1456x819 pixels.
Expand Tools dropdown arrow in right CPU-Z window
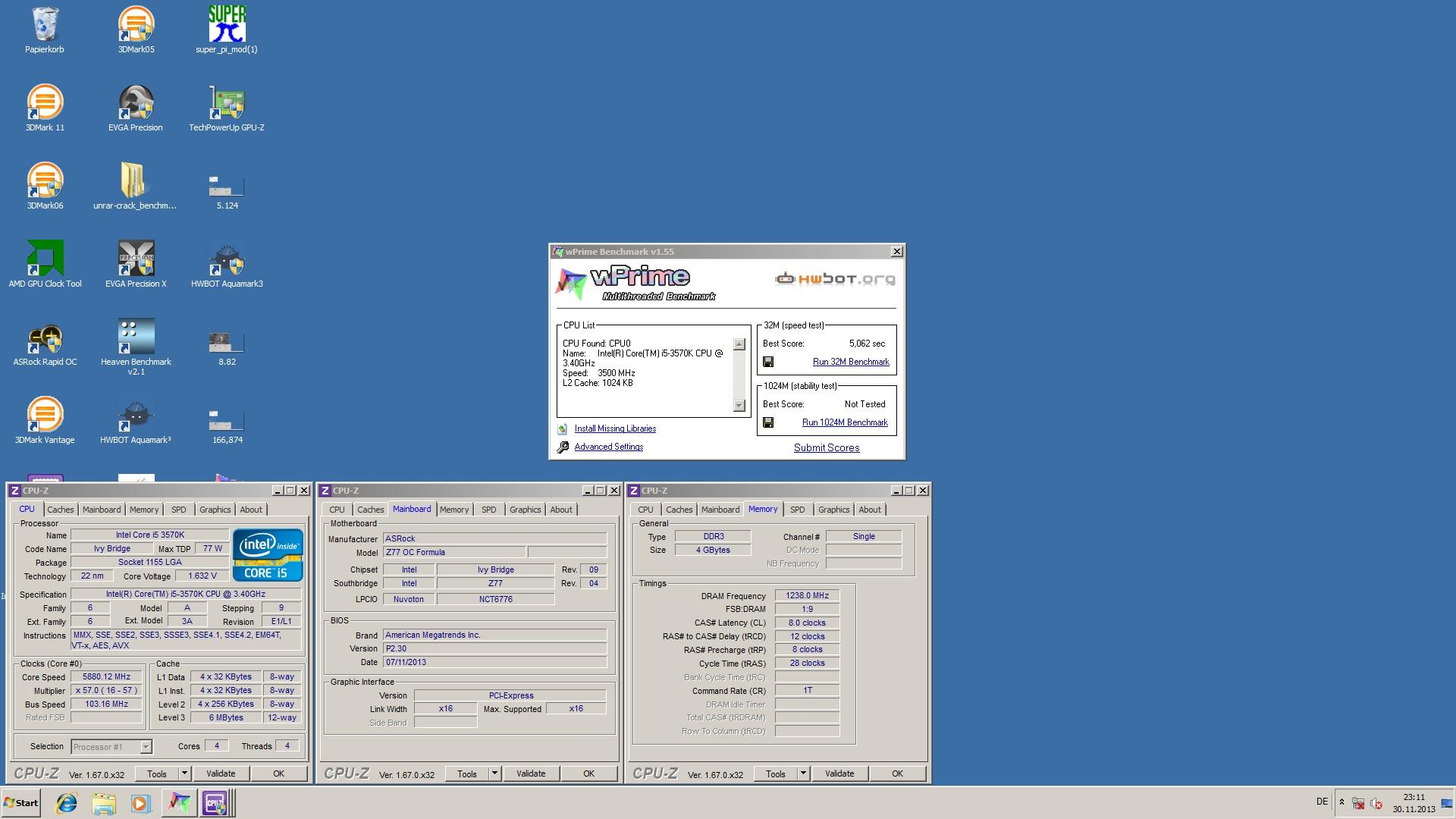point(803,774)
